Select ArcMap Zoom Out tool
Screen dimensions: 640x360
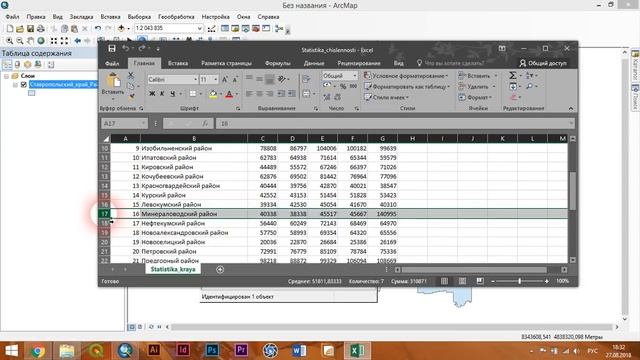pyautogui.click(x=20, y=41)
